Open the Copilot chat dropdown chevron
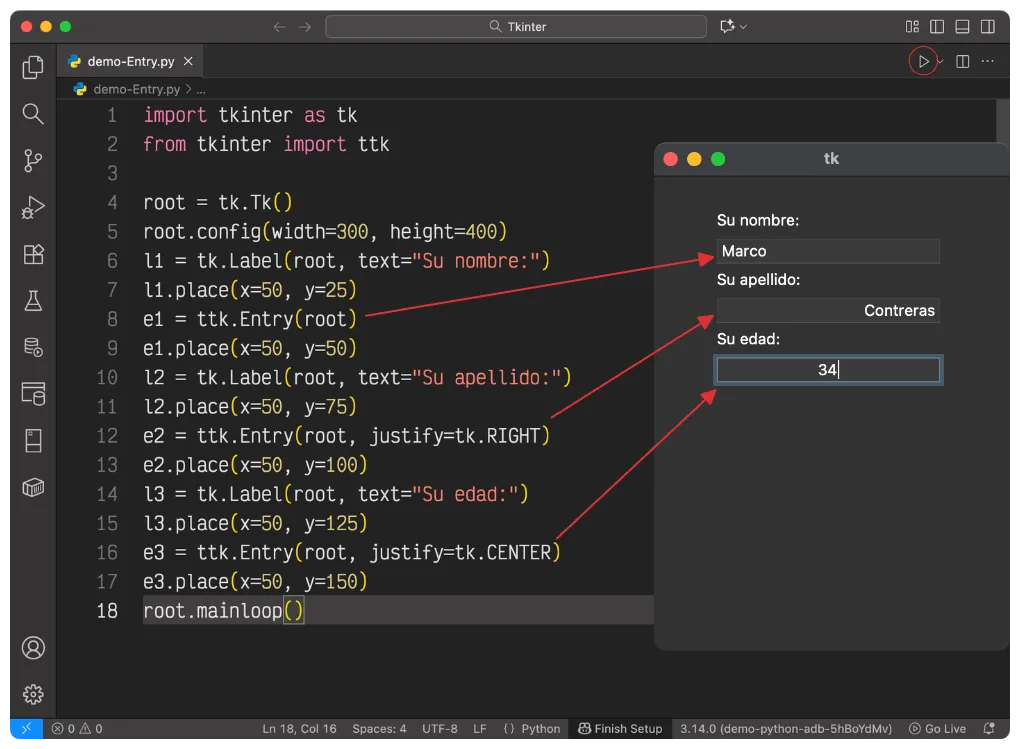 pos(745,27)
